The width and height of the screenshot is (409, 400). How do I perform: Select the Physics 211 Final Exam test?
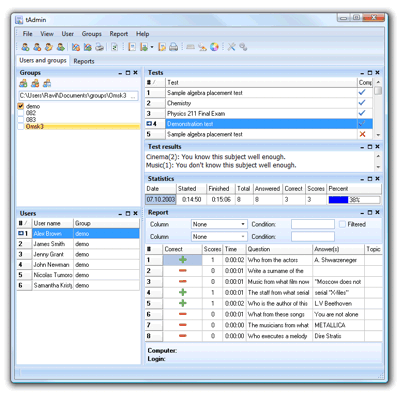(259, 113)
